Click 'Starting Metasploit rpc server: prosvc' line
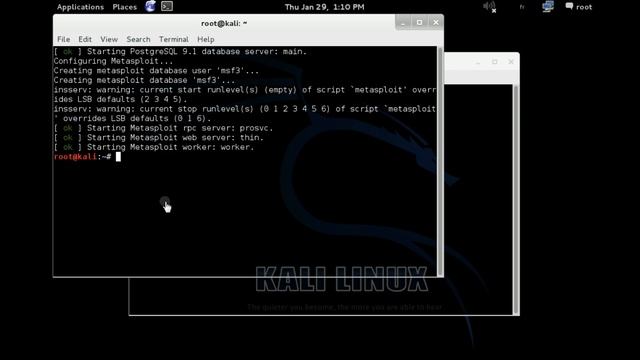Screen dimensions: 640x360 pos(163,128)
